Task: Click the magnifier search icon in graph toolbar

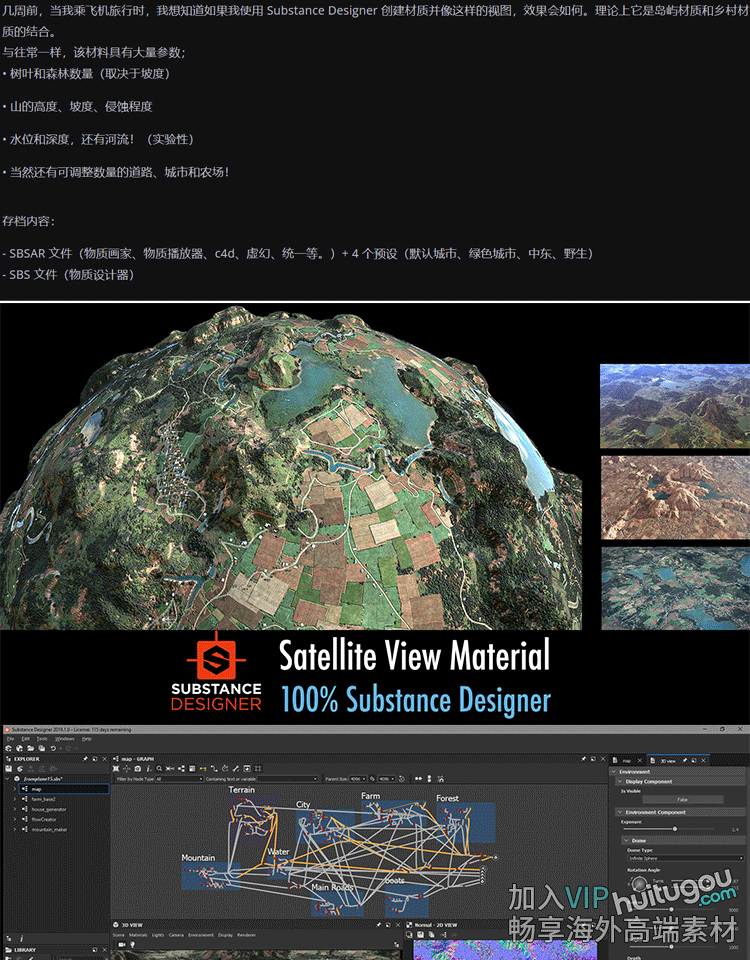Action: [159, 768]
